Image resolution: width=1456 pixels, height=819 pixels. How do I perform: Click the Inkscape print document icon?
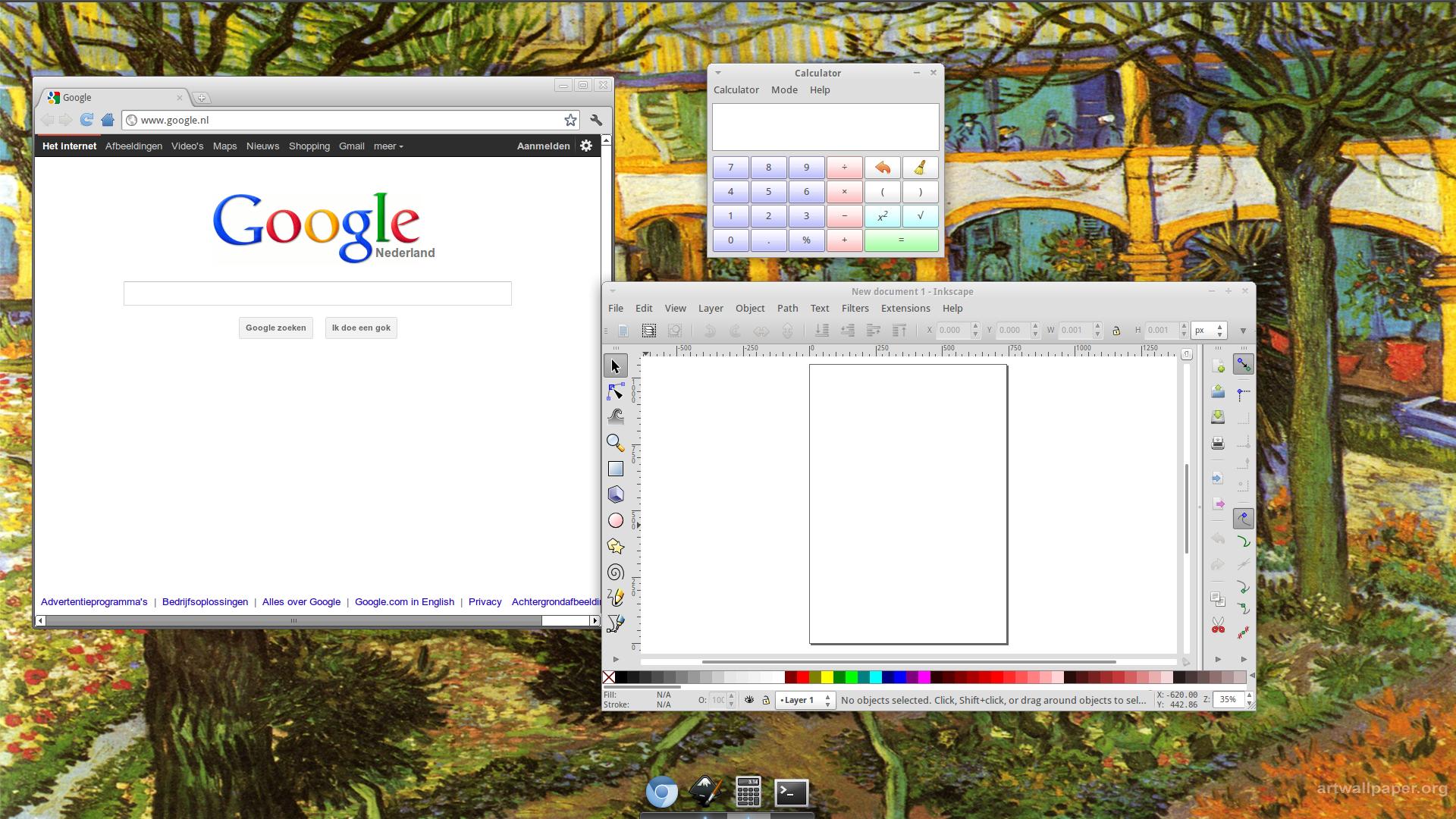[1217, 443]
